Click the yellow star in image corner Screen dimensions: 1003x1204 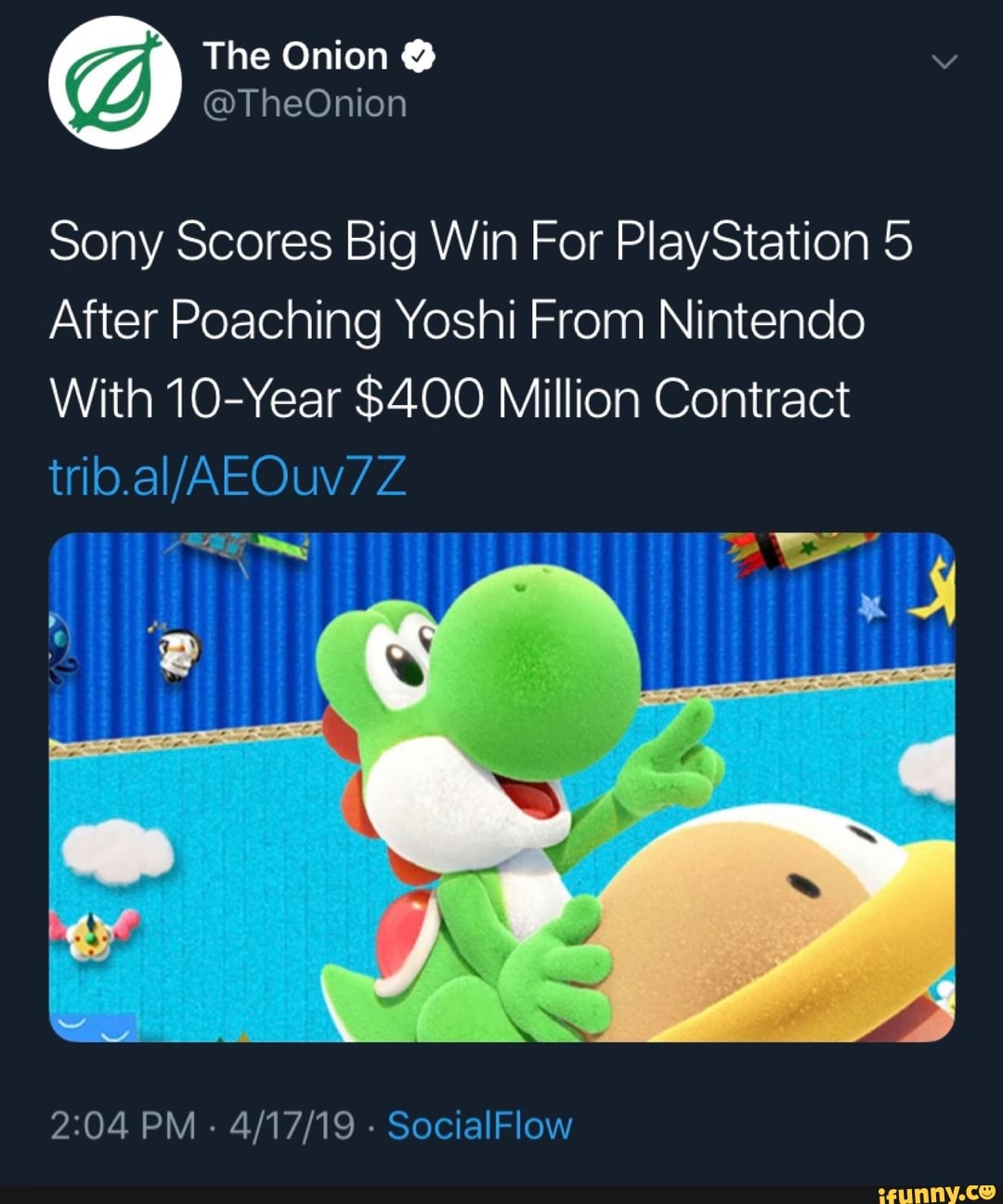(x=938, y=595)
